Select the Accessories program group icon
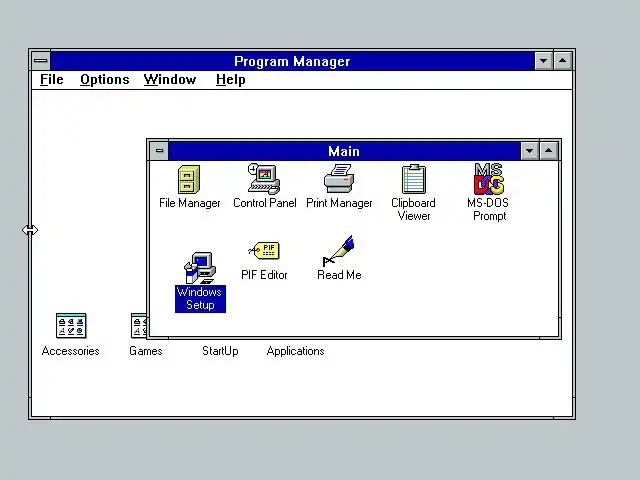 click(71, 325)
